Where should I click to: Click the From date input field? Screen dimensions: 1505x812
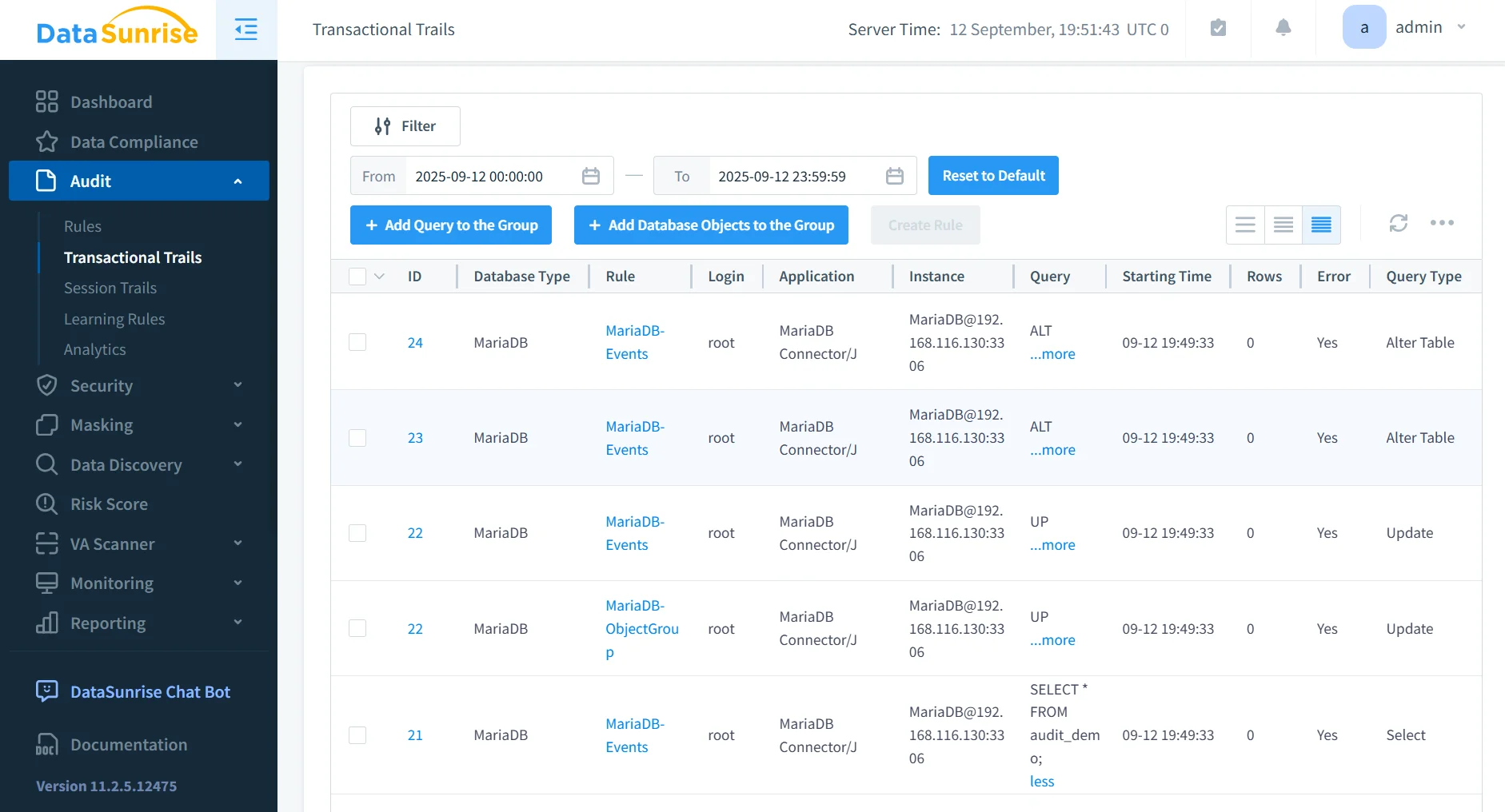tap(488, 177)
